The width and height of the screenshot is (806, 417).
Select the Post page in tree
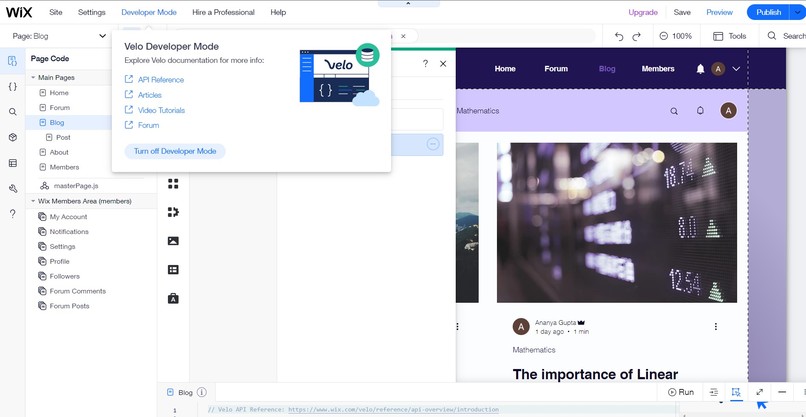63,138
